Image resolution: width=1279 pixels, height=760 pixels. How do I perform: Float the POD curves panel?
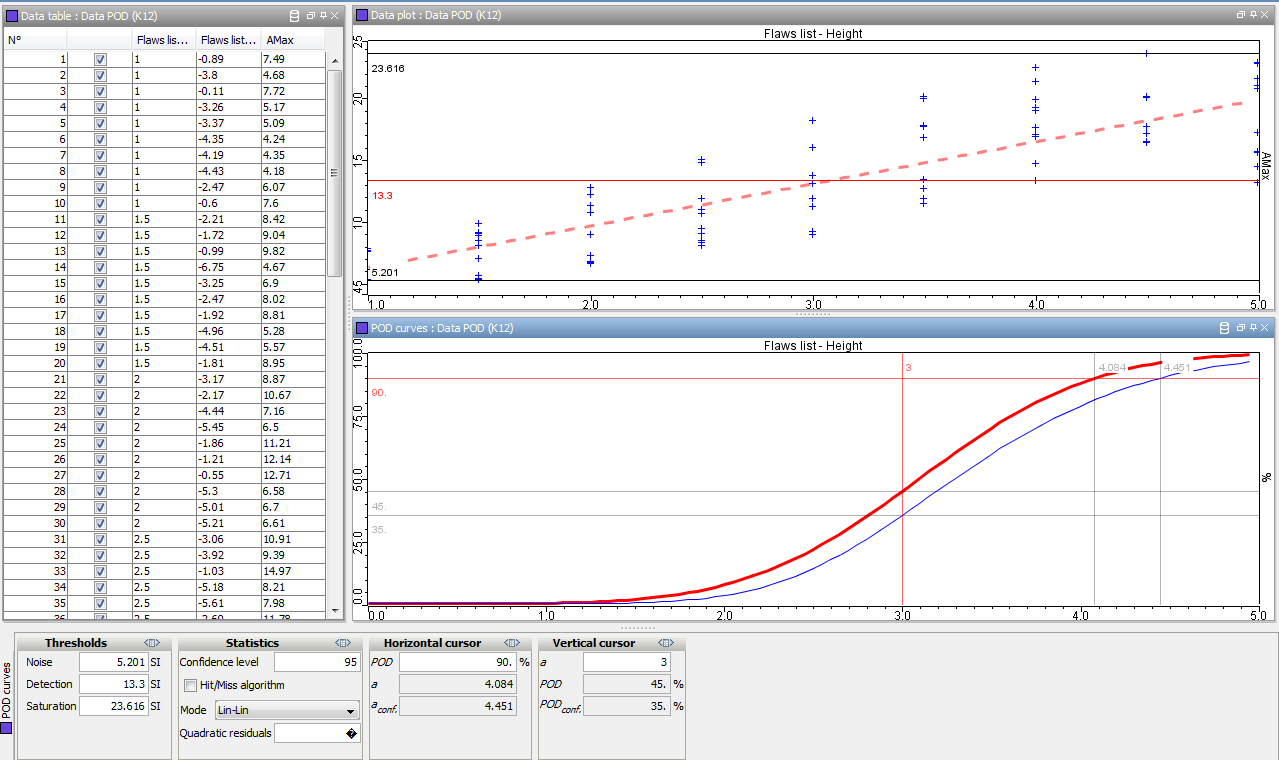1241,328
